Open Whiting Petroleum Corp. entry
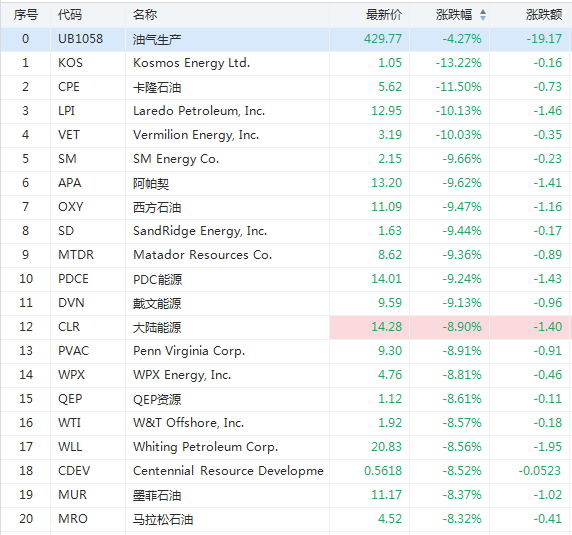 pos(205,447)
